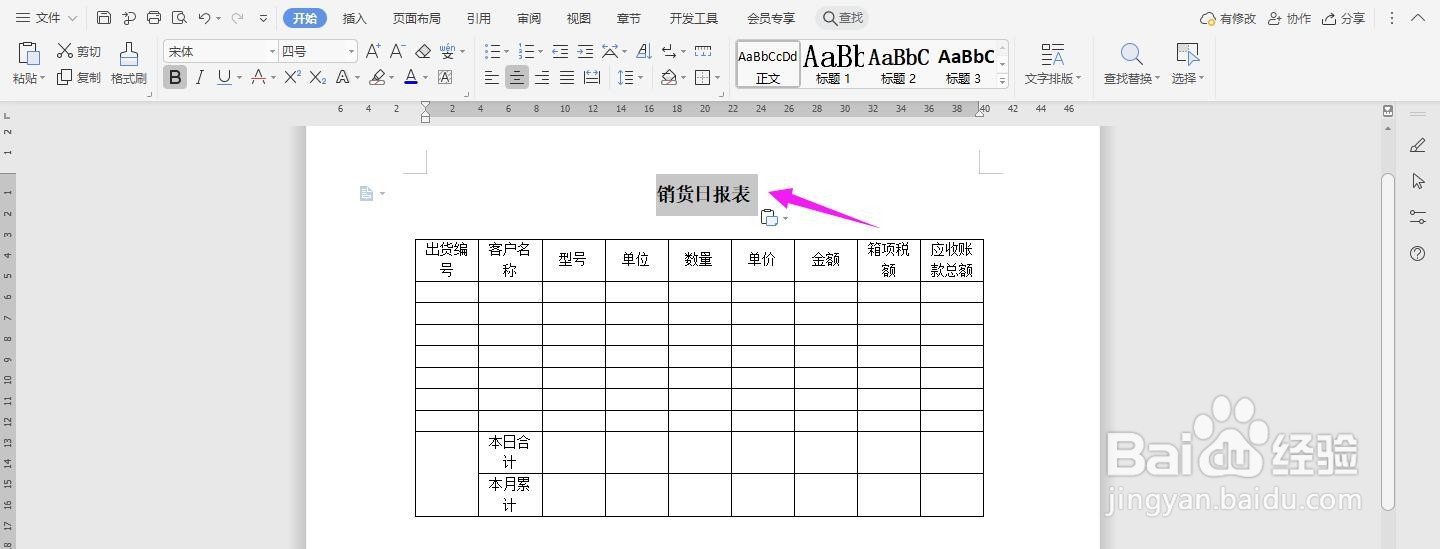The height and width of the screenshot is (549, 1440).
Task: Click the pen icon in right sidebar
Action: (1417, 145)
